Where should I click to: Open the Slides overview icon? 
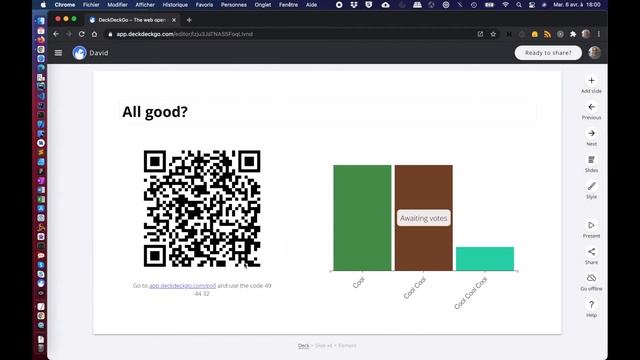point(591,160)
